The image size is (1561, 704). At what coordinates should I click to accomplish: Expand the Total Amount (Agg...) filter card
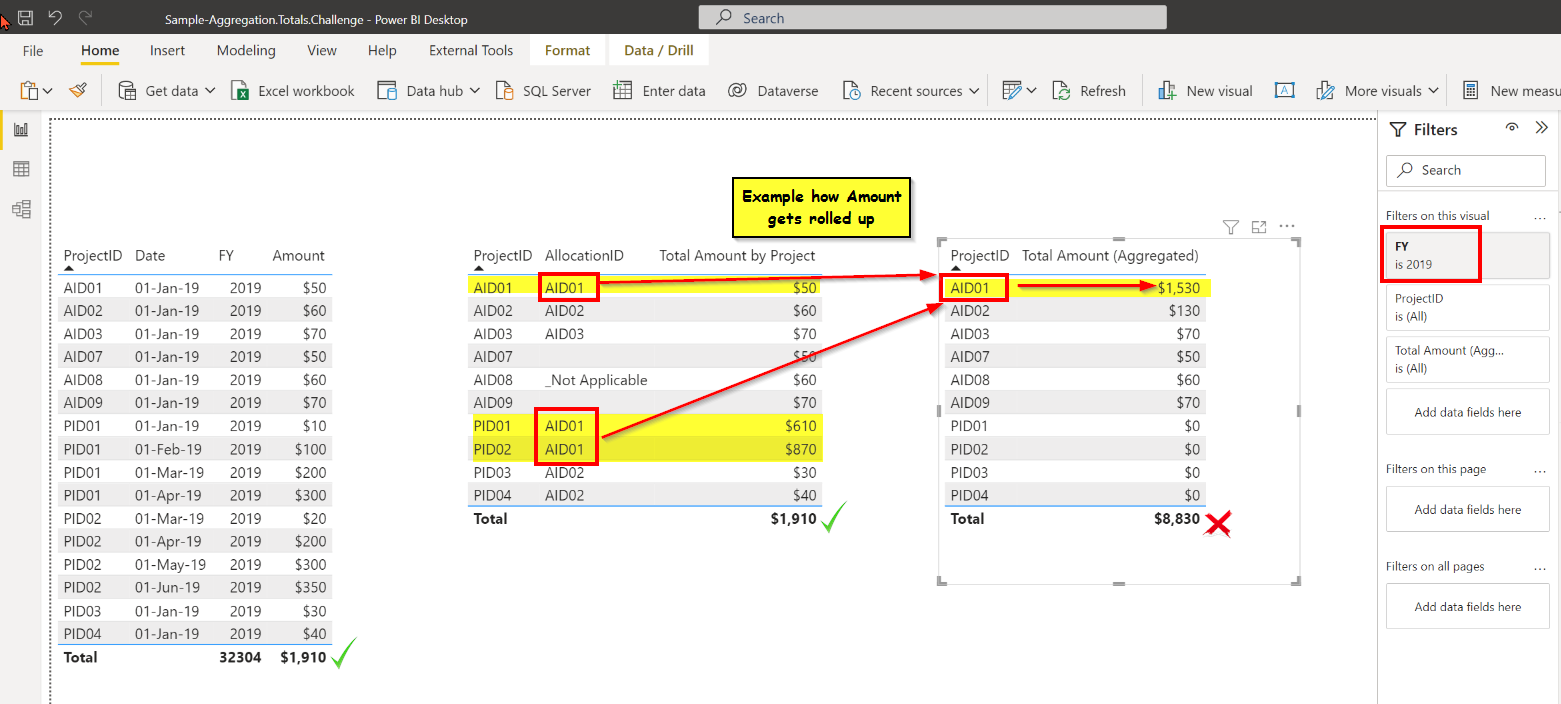(1467, 359)
